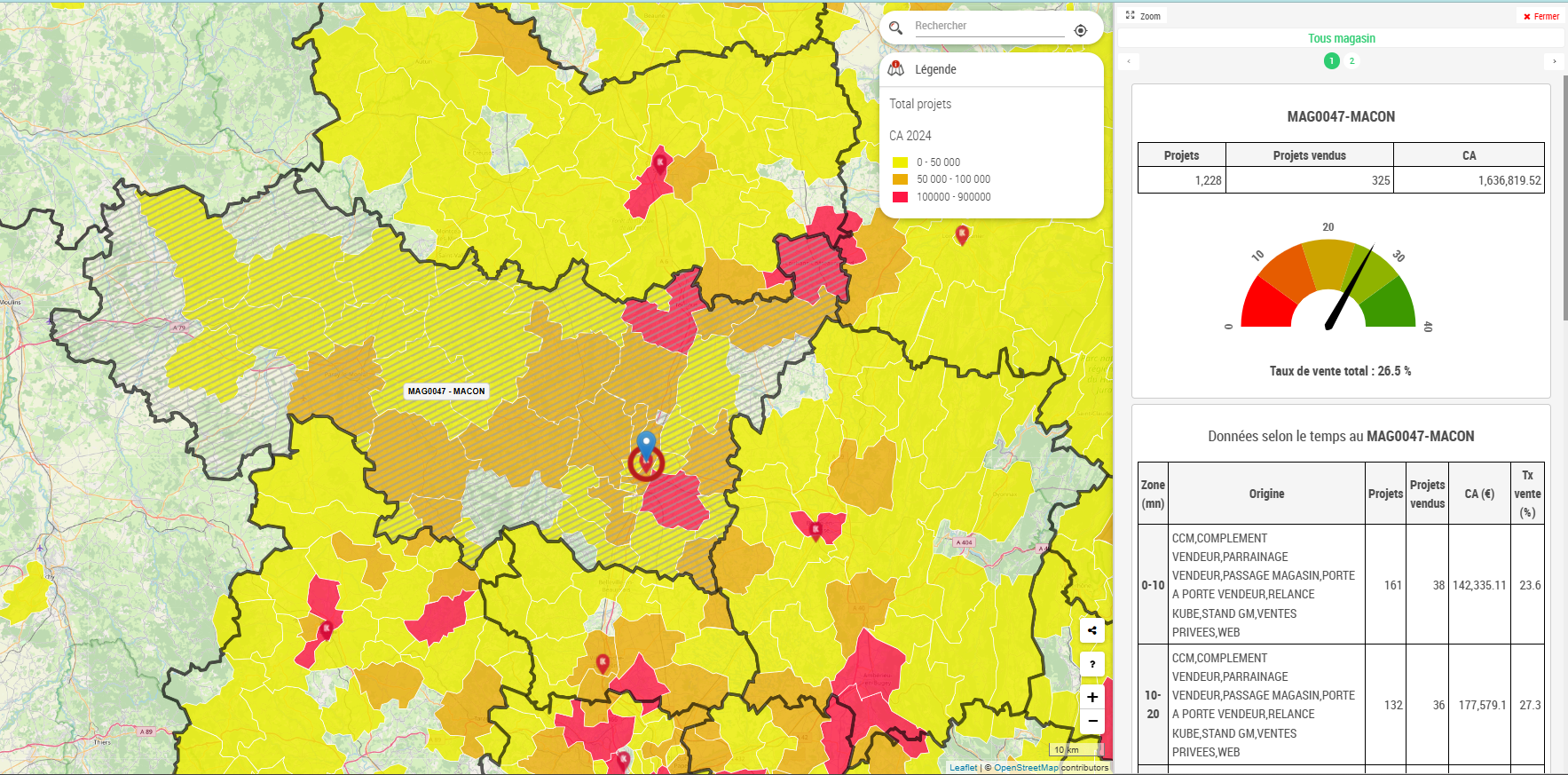Click the geolocate target icon
The height and width of the screenshot is (775, 1568).
point(1080,30)
